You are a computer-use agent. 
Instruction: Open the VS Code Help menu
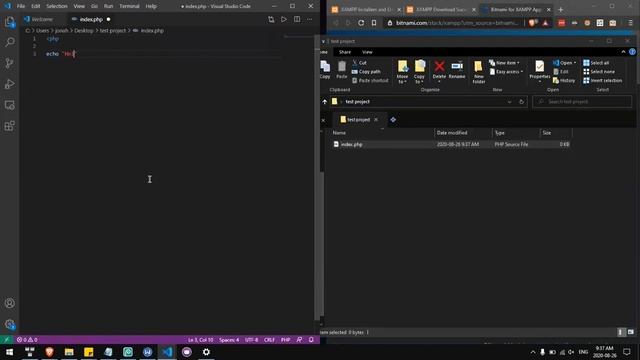(x=151, y=6)
